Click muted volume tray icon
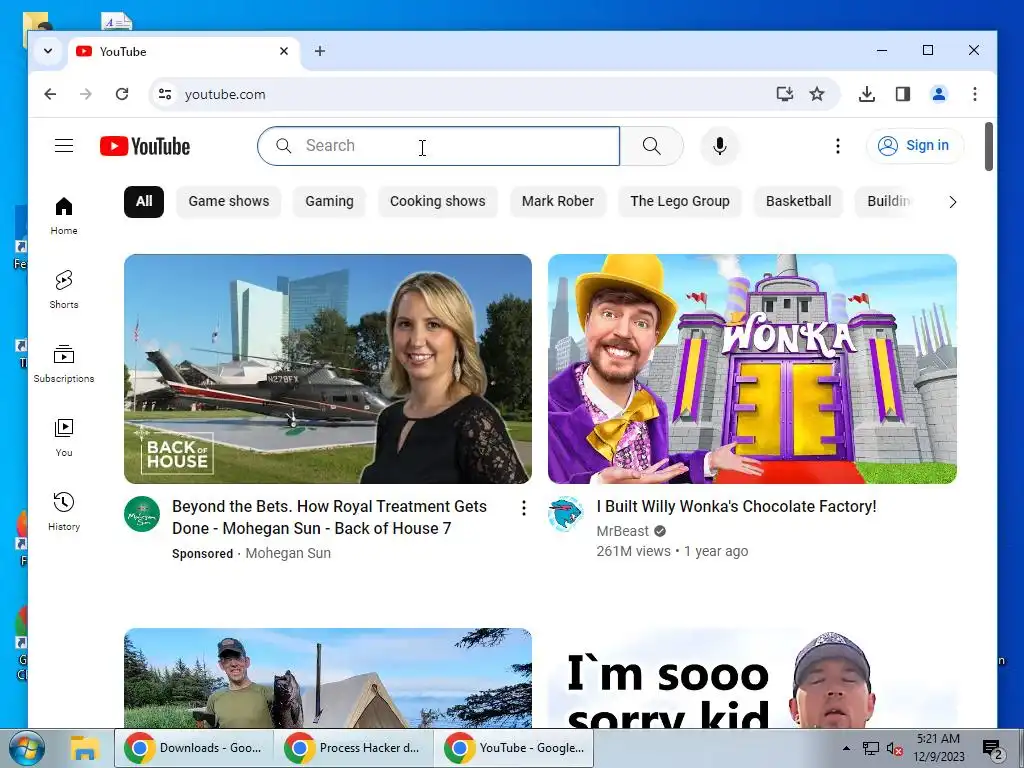This screenshot has height=768, width=1024. point(894,749)
